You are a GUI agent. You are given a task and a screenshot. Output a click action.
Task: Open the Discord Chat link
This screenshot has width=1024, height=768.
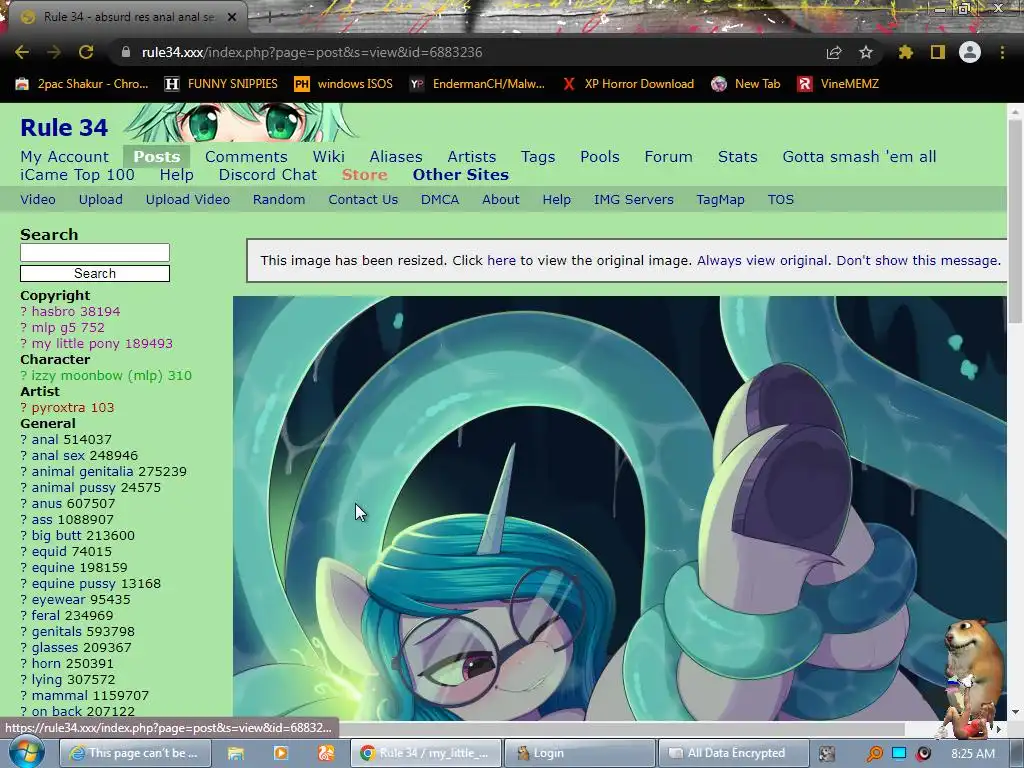268,175
